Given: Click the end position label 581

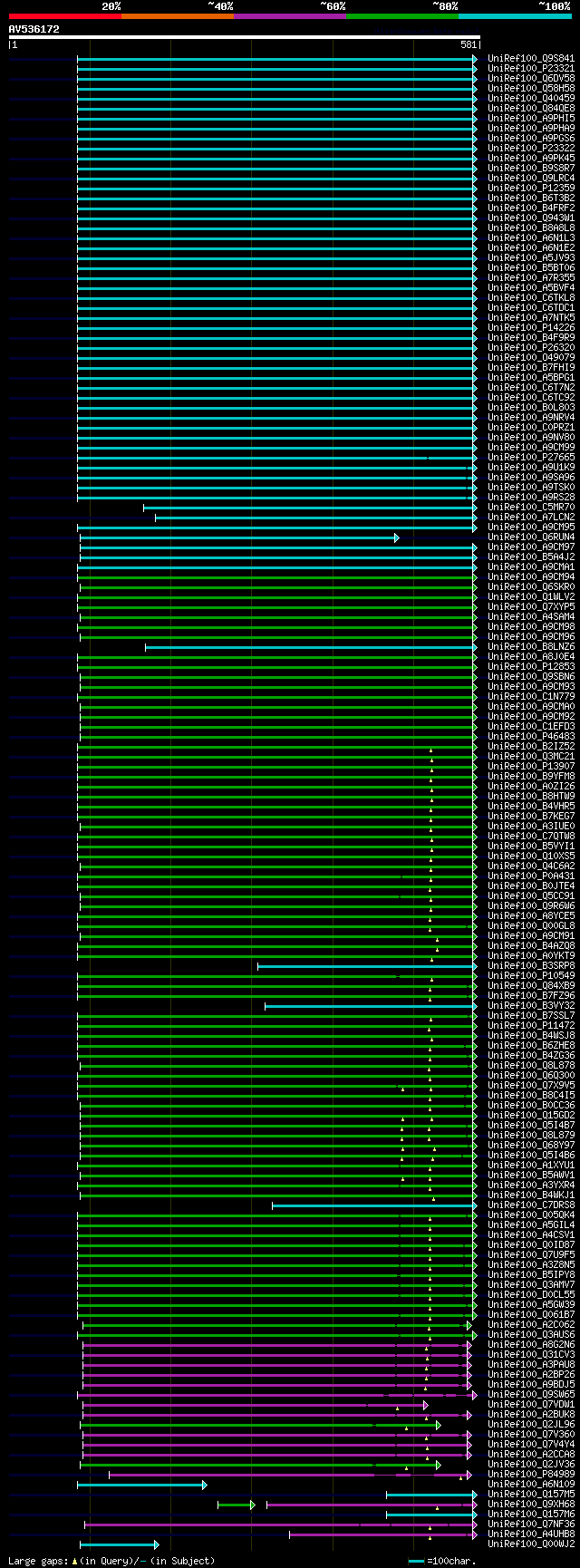Looking at the screenshot, I should [469, 44].
